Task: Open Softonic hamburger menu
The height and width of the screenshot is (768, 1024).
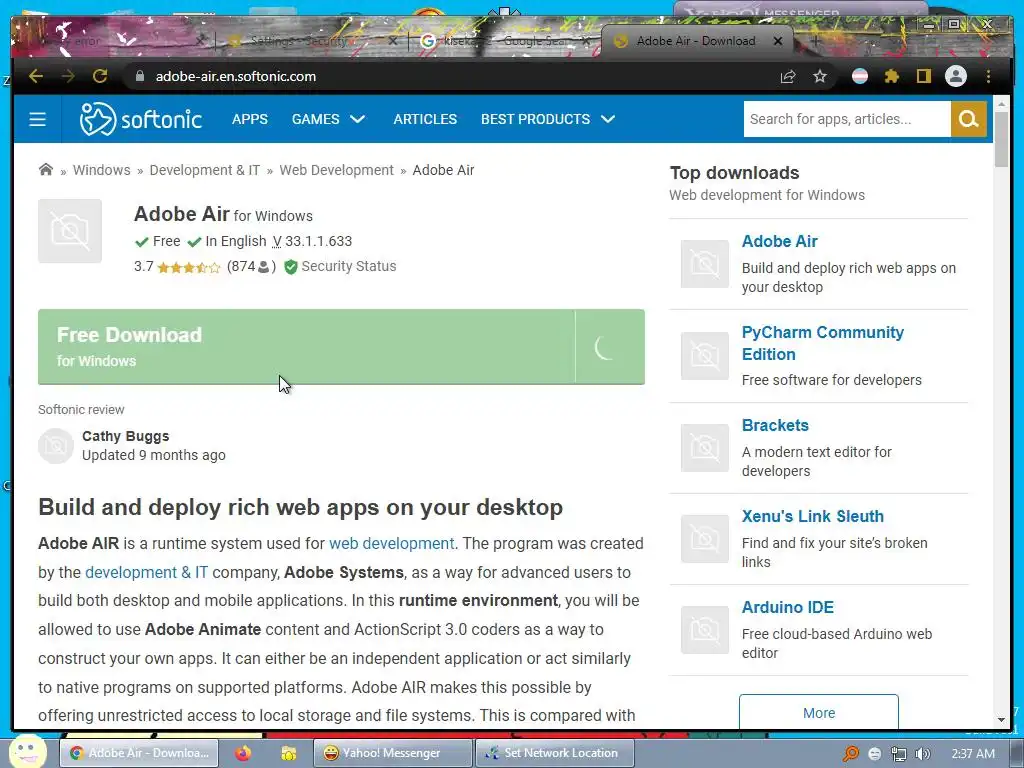Action: coord(37,119)
